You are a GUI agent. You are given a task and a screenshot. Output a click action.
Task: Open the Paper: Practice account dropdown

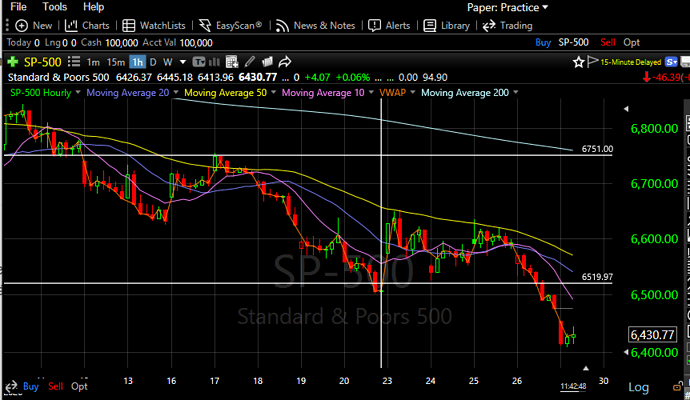click(x=507, y=7)
